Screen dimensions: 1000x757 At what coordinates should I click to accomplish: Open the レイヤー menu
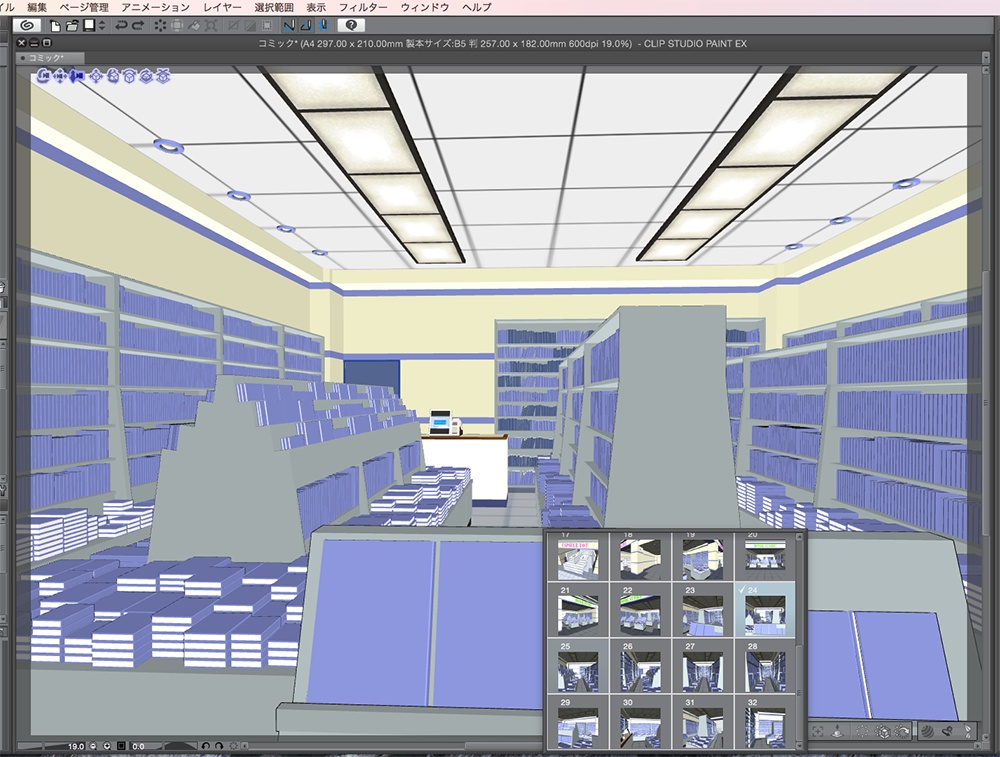(x=224, y=6)
